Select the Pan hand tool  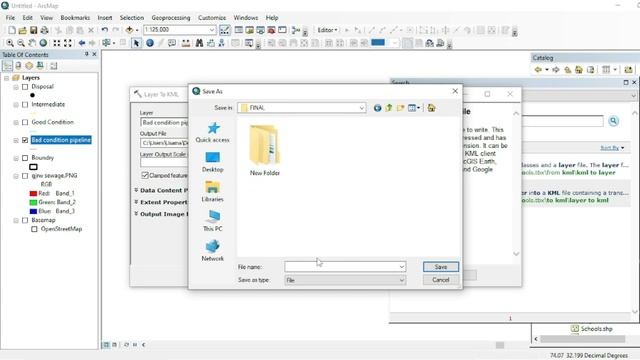tap(32, 43)
